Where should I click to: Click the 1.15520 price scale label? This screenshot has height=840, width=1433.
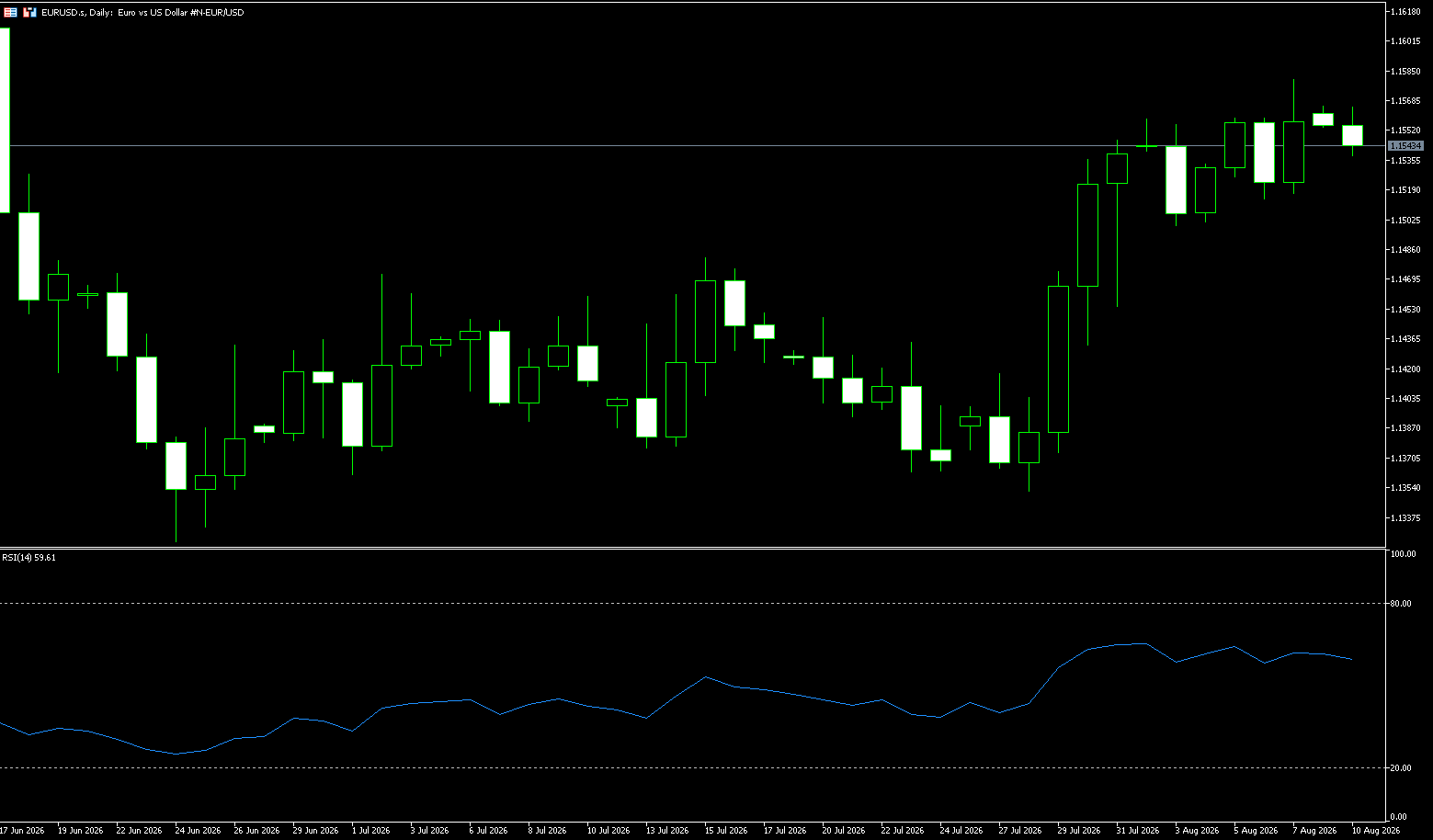pos(1406,131)
